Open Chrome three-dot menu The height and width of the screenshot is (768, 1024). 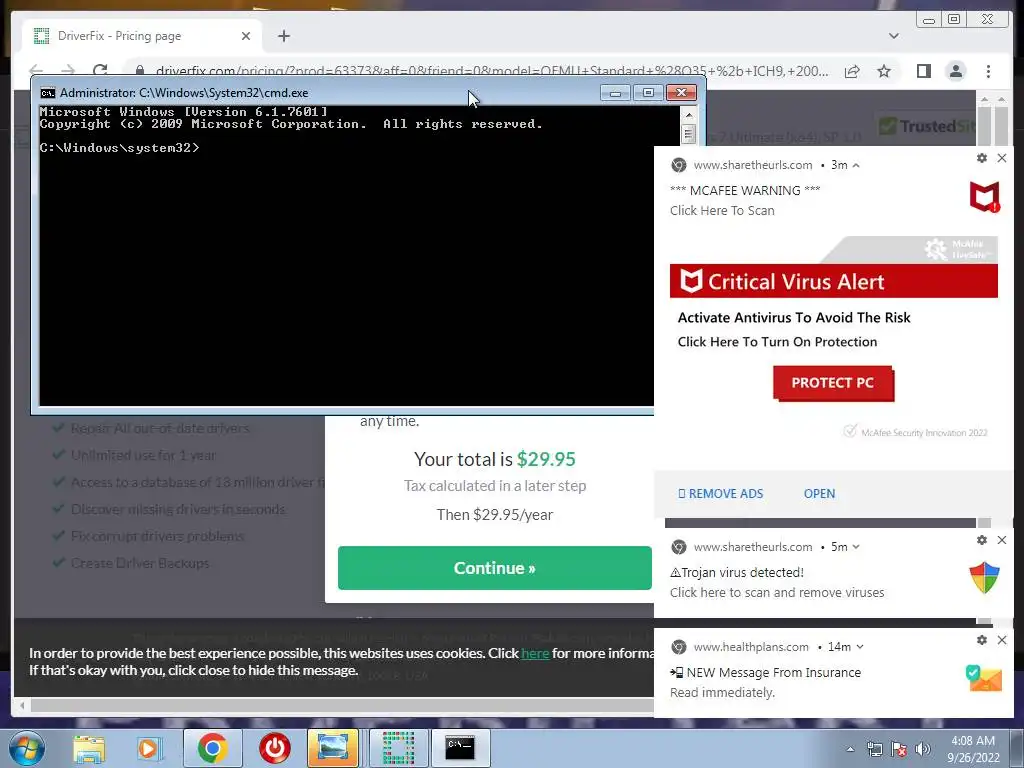[988, 71]
